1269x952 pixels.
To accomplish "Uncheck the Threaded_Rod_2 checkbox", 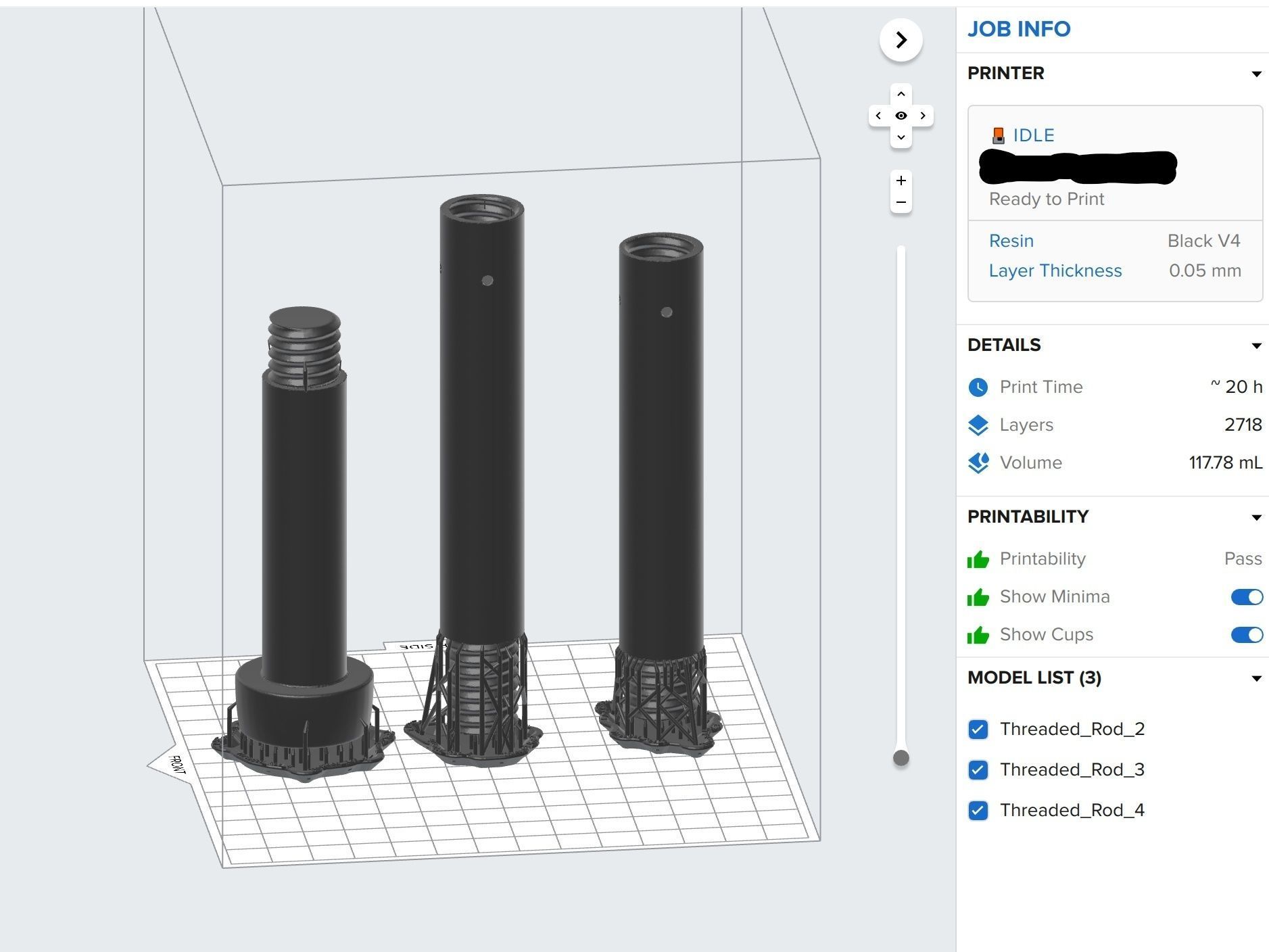I will pos(978,729).
